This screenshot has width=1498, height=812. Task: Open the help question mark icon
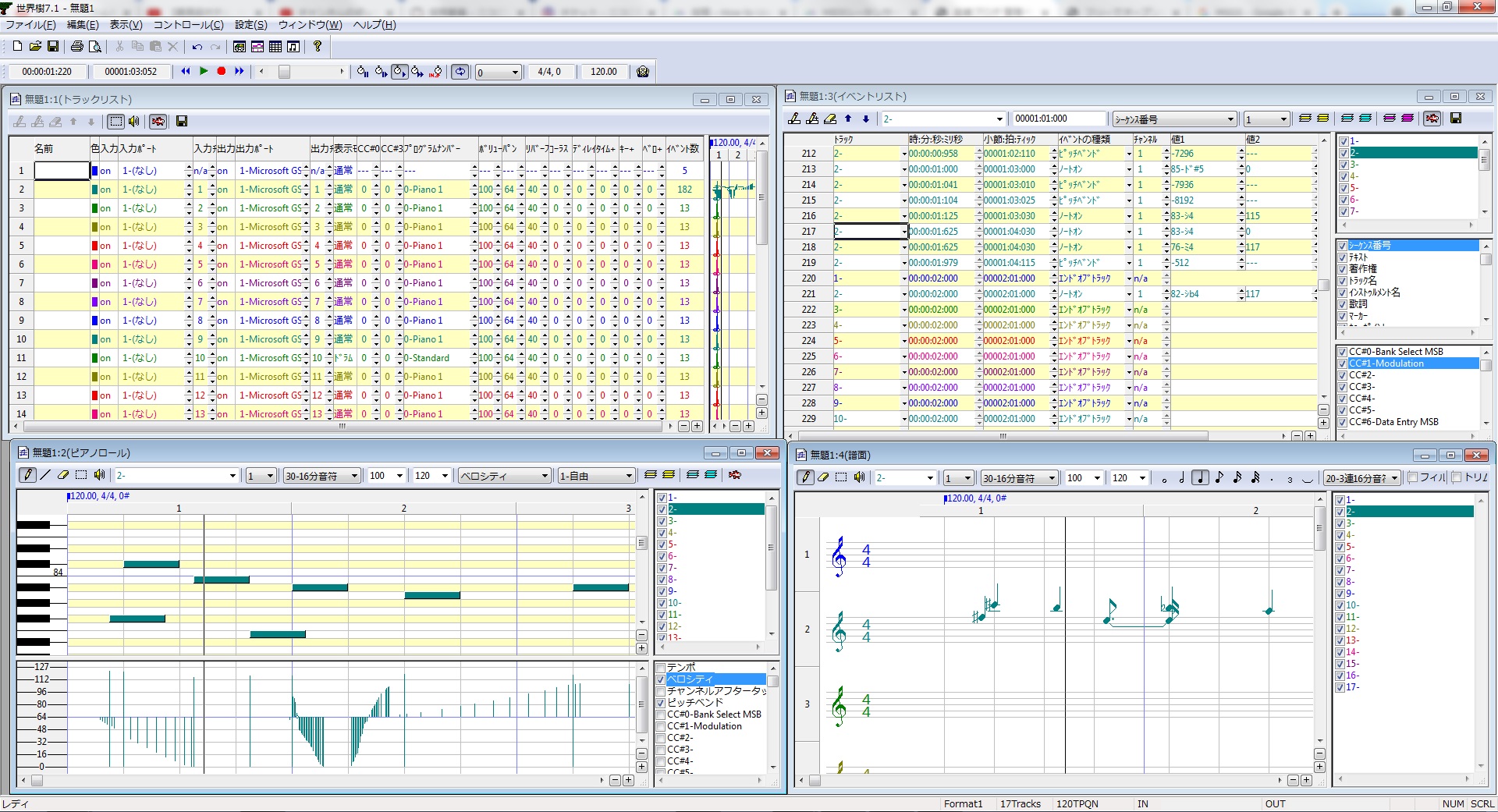coord(318,47)
